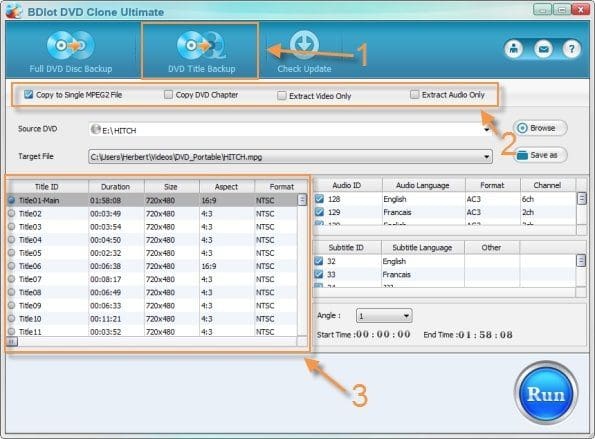Image resolution: width=595 pixels, height=439 pixels.
Task: Toggle Extract Audio Only checkbox
Action: (x=414, y=94)
